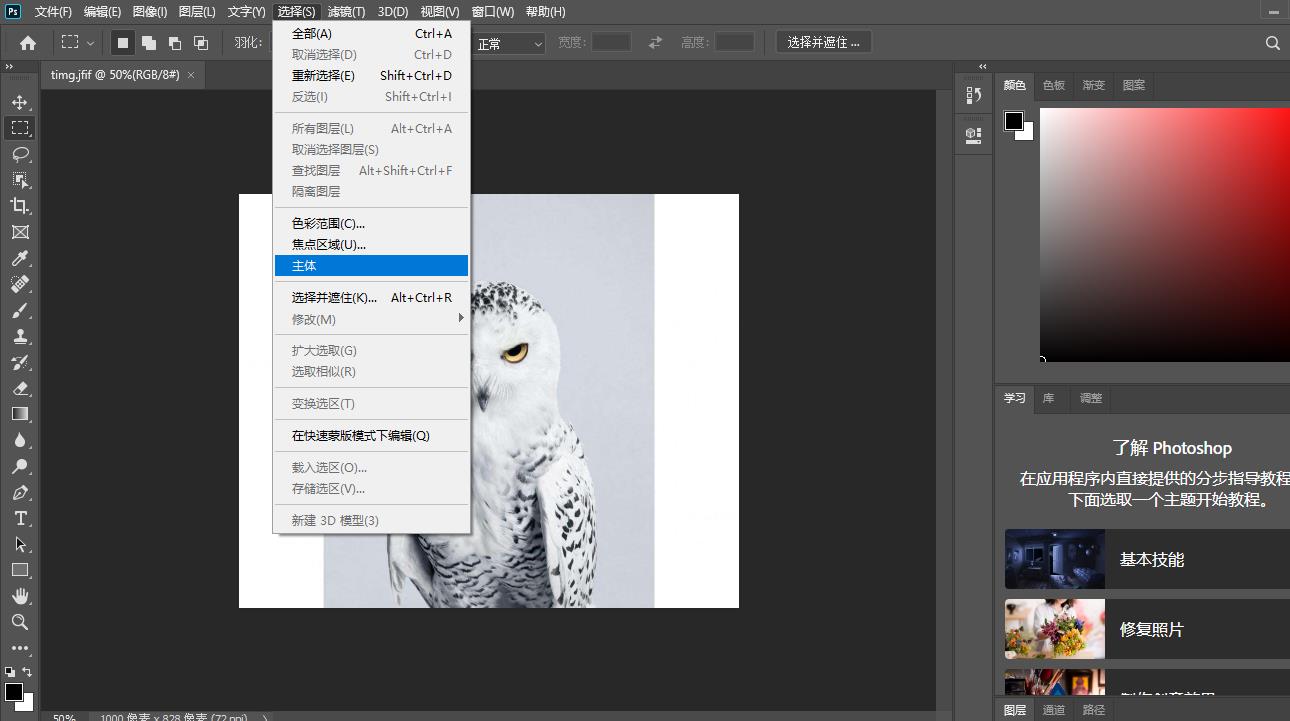1290x721 pixels.
Task: Select the Horizontal Type tool
Action: pos(22,519)
